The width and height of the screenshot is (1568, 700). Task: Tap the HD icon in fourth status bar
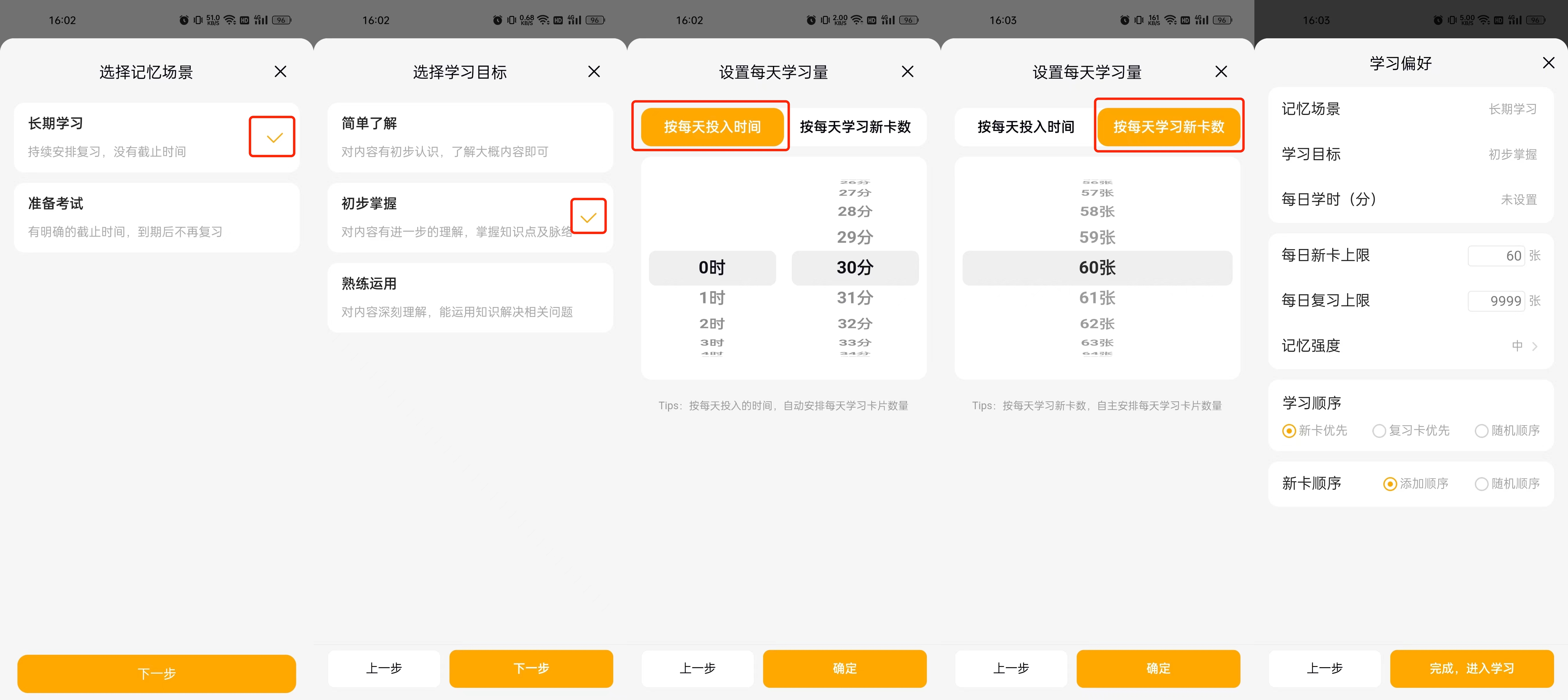coord(1184,20)
